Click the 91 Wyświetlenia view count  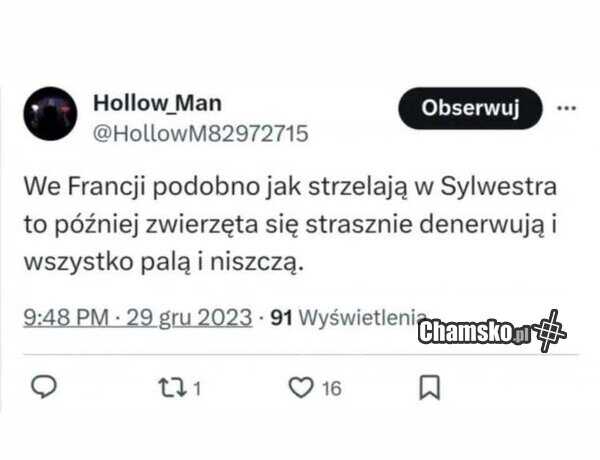(x=348, y=317)
